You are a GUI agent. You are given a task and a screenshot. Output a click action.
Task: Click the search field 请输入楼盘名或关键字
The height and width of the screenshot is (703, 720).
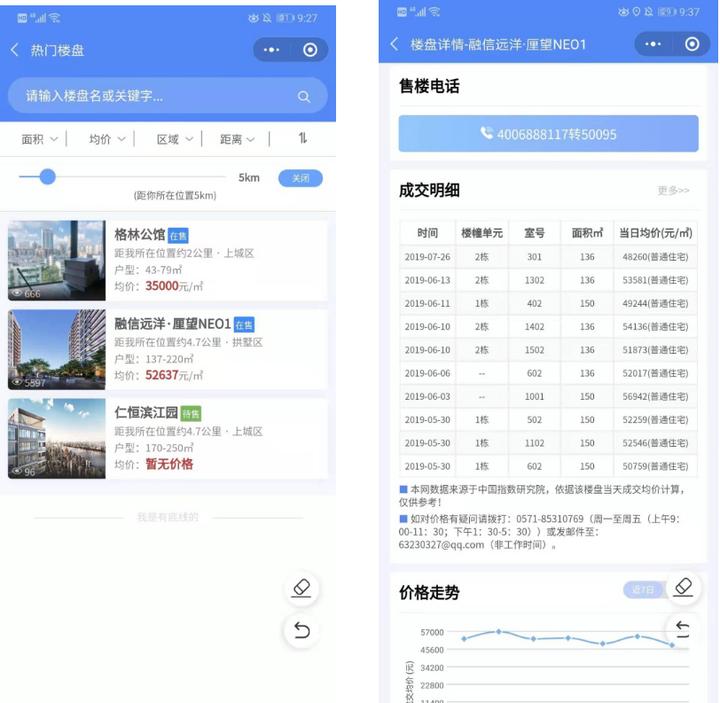coord(168,96)
